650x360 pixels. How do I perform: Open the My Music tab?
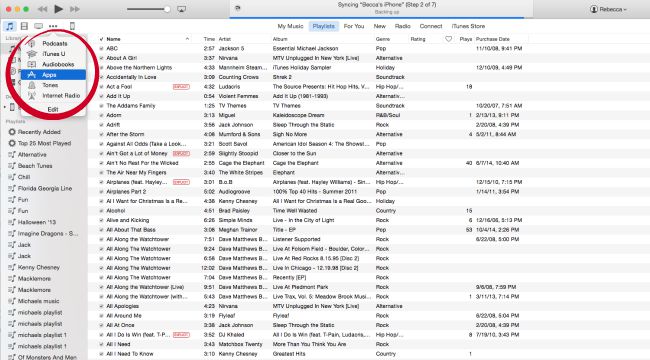click(290, 26)
